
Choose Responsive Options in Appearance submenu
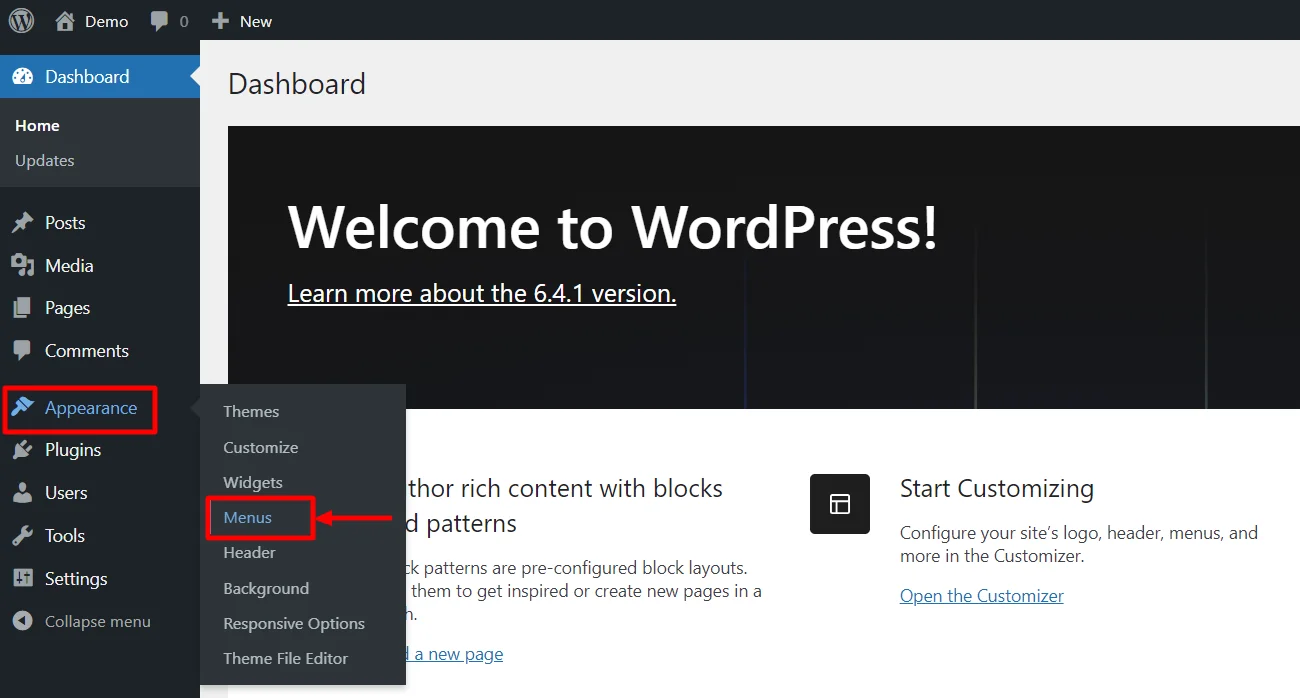tap(294, 624)
